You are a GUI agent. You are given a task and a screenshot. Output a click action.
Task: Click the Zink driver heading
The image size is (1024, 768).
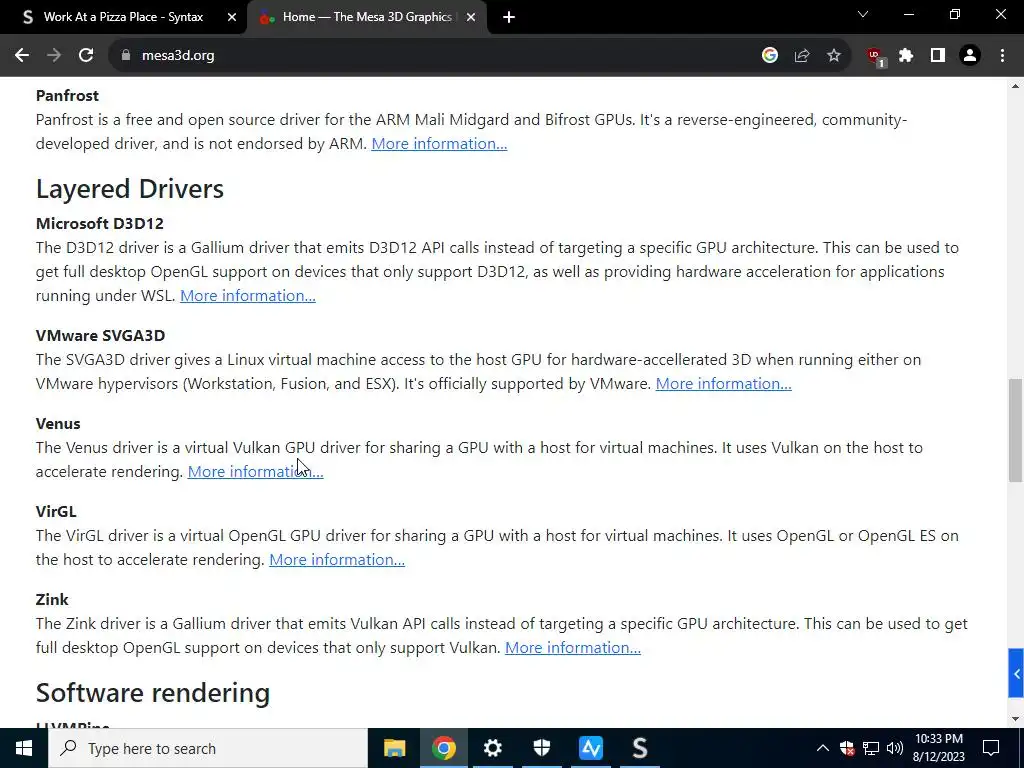52,600
